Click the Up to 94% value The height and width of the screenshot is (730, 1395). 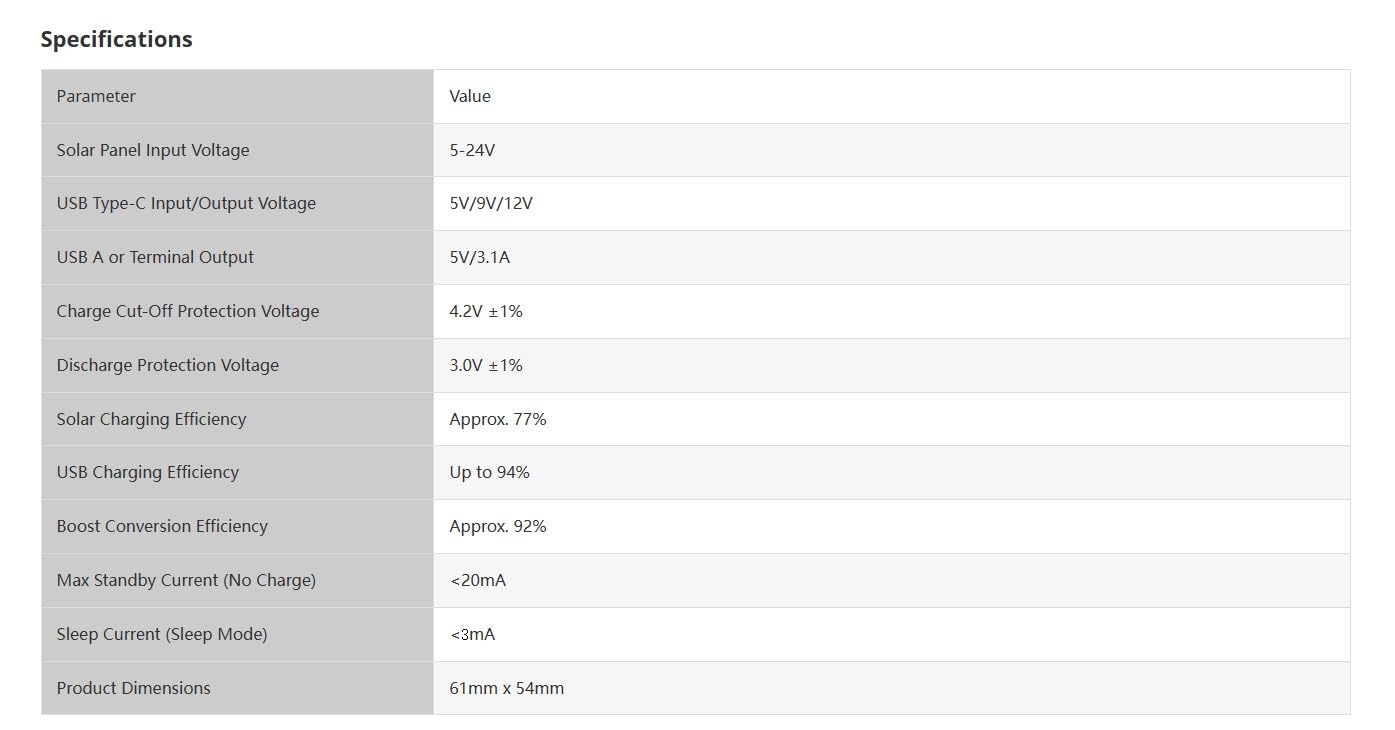point(489,472)
